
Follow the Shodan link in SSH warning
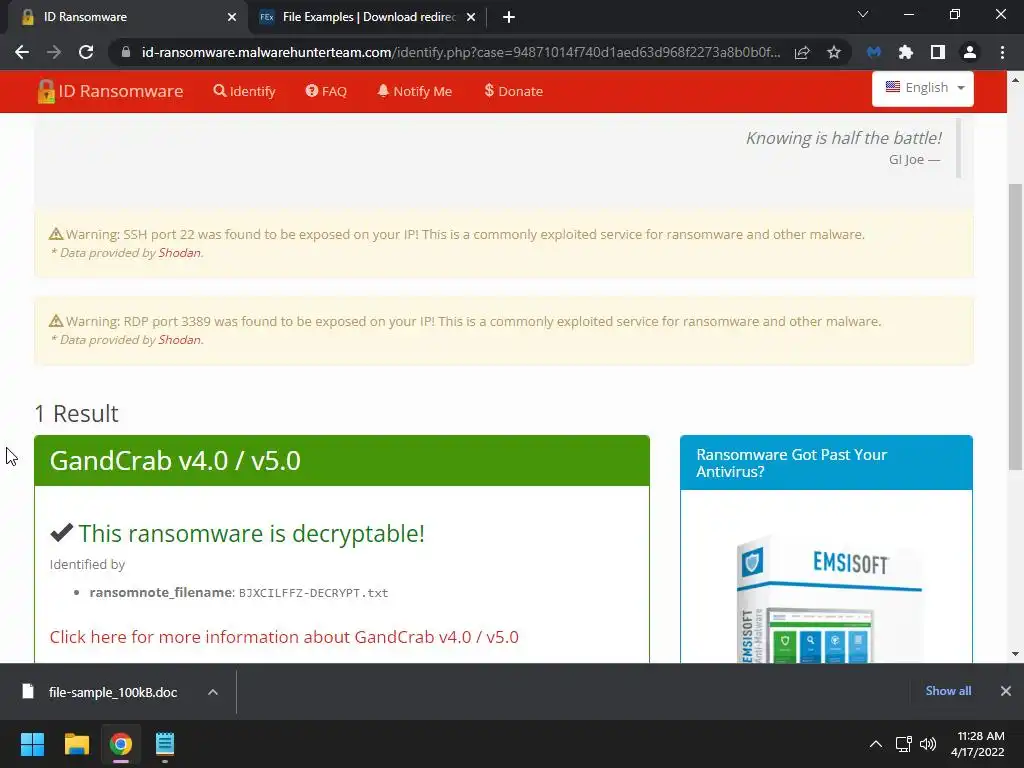(x=179, y=253)
